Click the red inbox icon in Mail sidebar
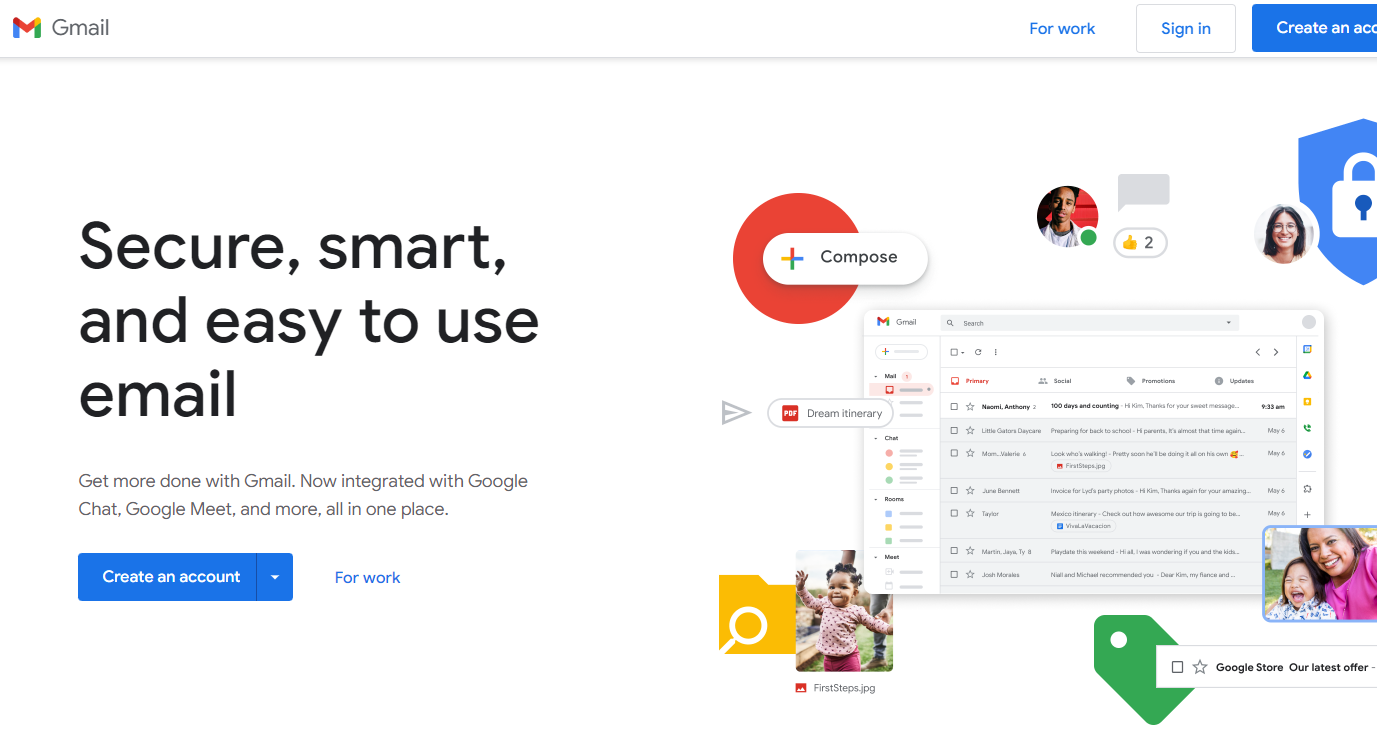The height and width of the screenshot is (752, 1377). 889,389
